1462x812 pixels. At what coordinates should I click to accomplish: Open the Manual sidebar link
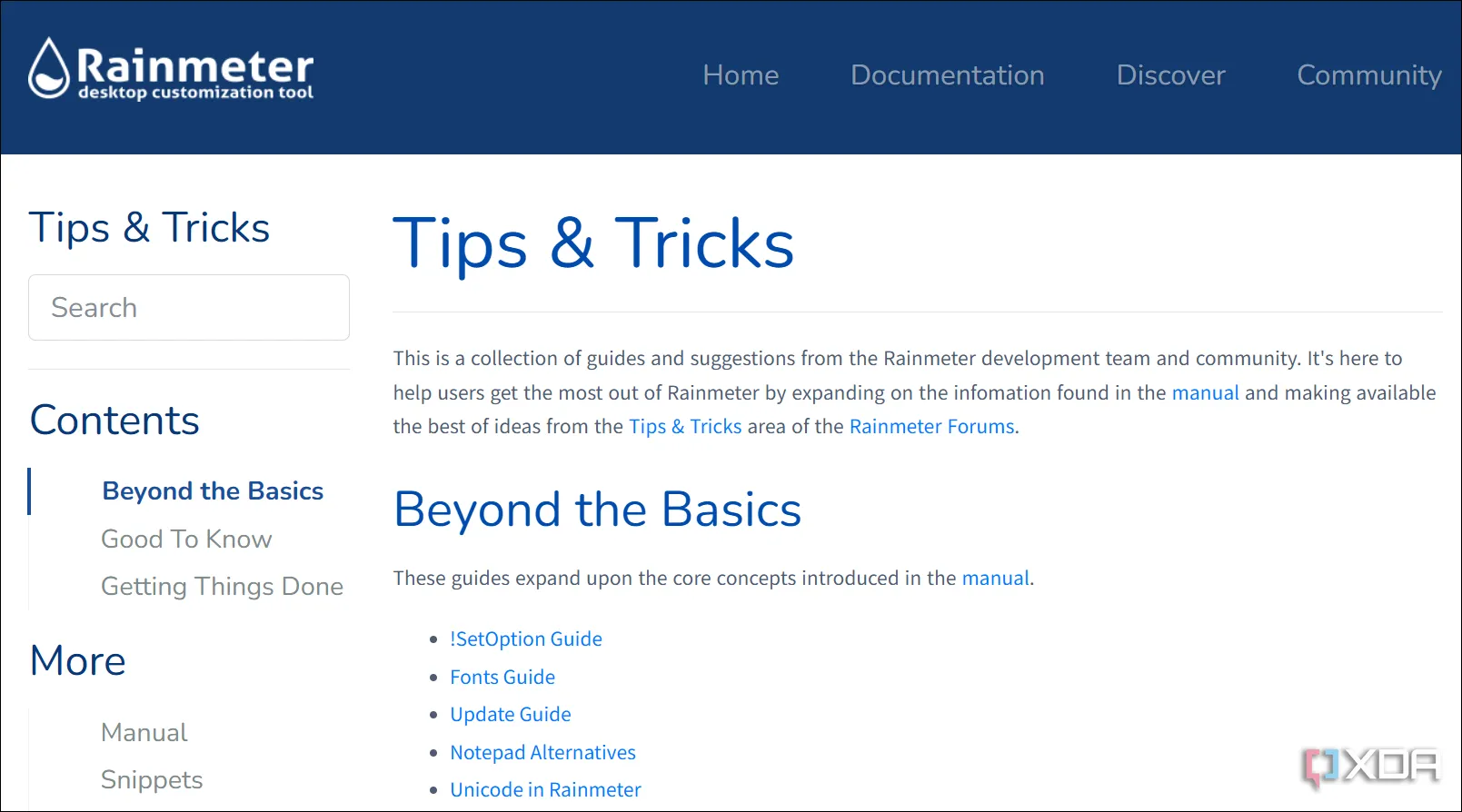pos(144,733)
